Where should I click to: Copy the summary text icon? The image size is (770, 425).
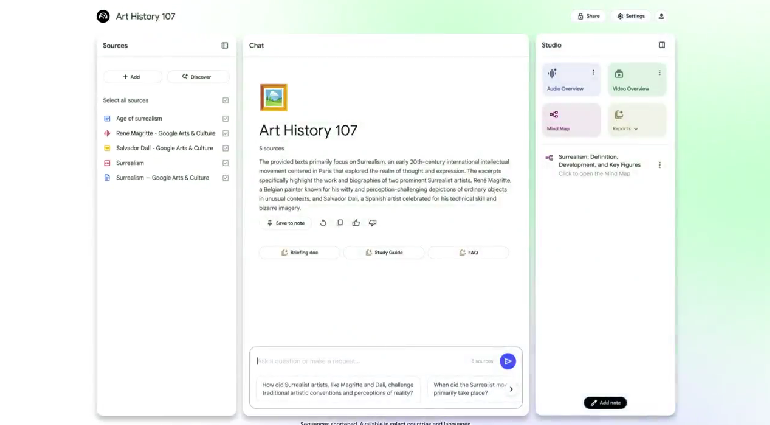(x=340, y=223)
